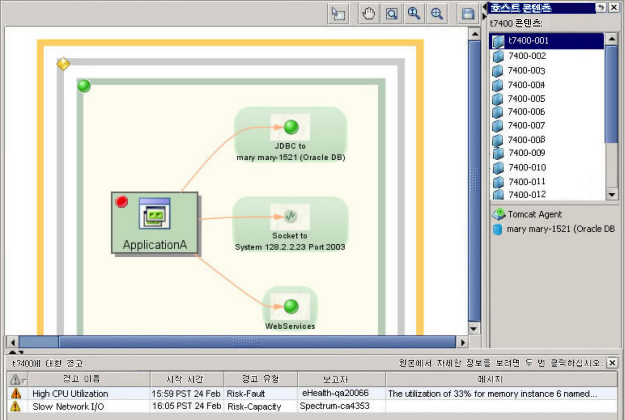
Task: Click the green status ball on the inner frame
Action: pos(84,86)
